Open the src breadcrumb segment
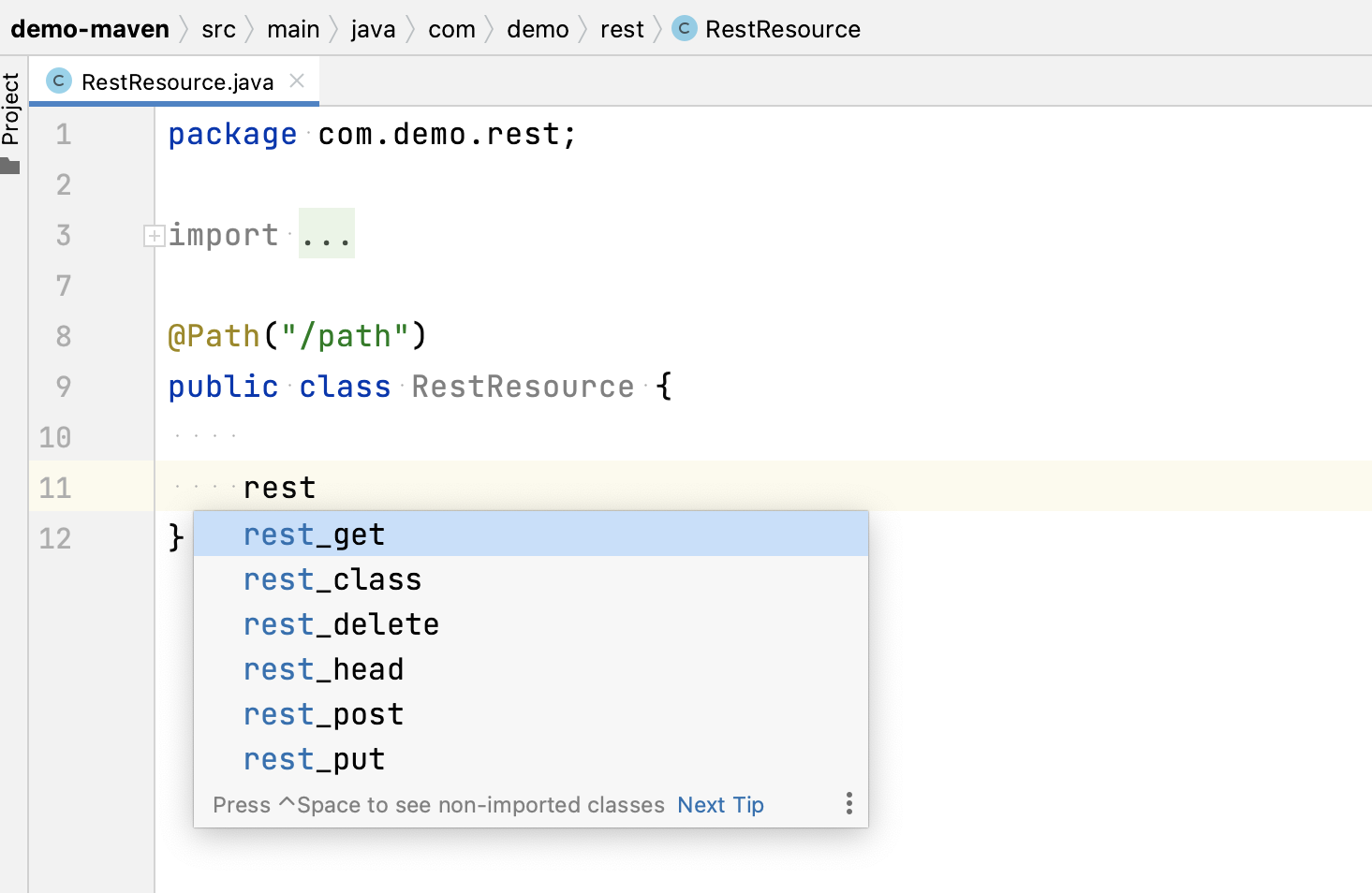Image resolution: width=1372 pixels, height=893 pixels. point(218,29)
